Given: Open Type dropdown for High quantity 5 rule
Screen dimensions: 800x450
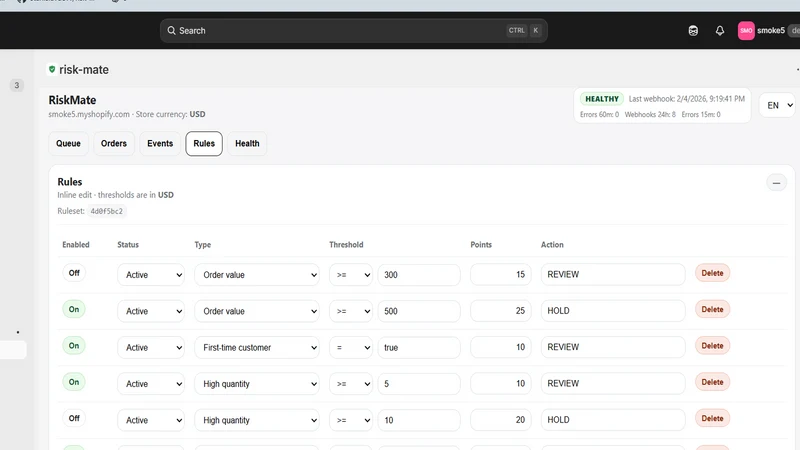Looking at the screenshot, I should coord(257,384).
